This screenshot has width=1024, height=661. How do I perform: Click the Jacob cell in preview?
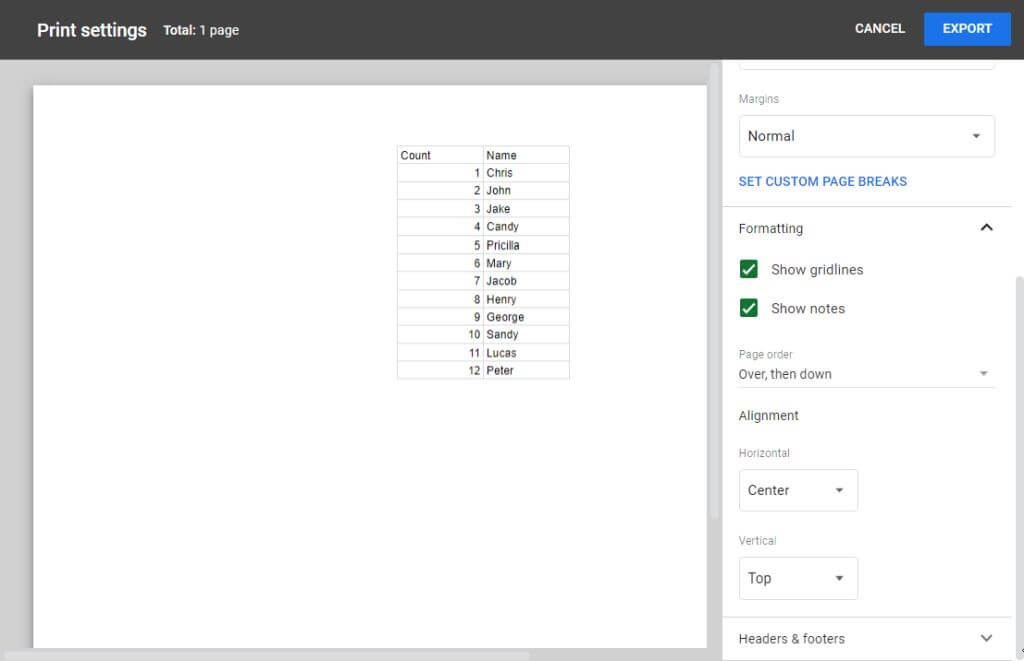[x=526, y=281]
